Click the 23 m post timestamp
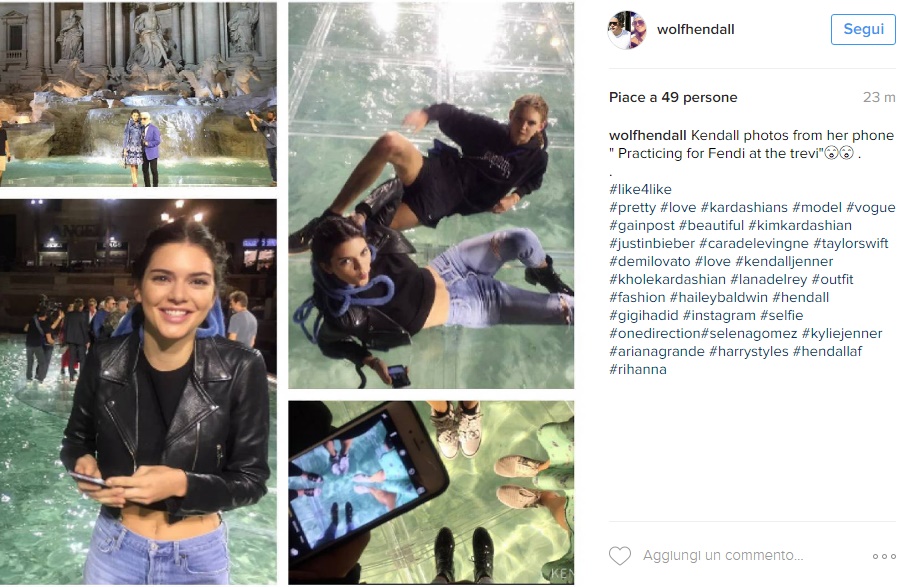This screenshot has height=587, width=897. 879,97
